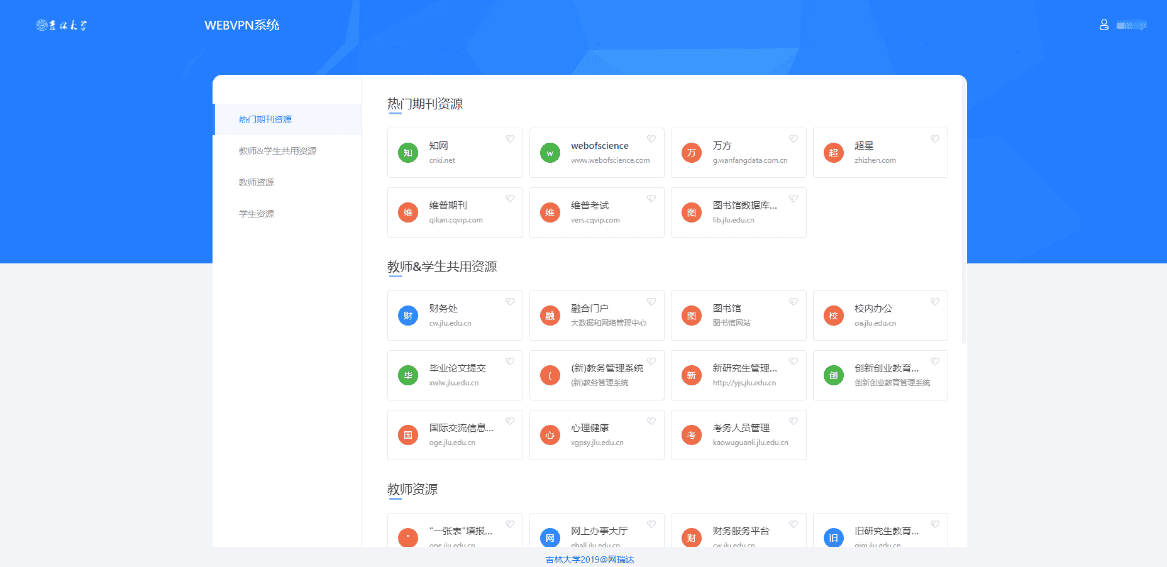Image resolution: width=1167 pixels, height=567 pixels.
Task: Favorite 知网 with its heart icon
Action: pyautogui.click(x=510, y=138)
